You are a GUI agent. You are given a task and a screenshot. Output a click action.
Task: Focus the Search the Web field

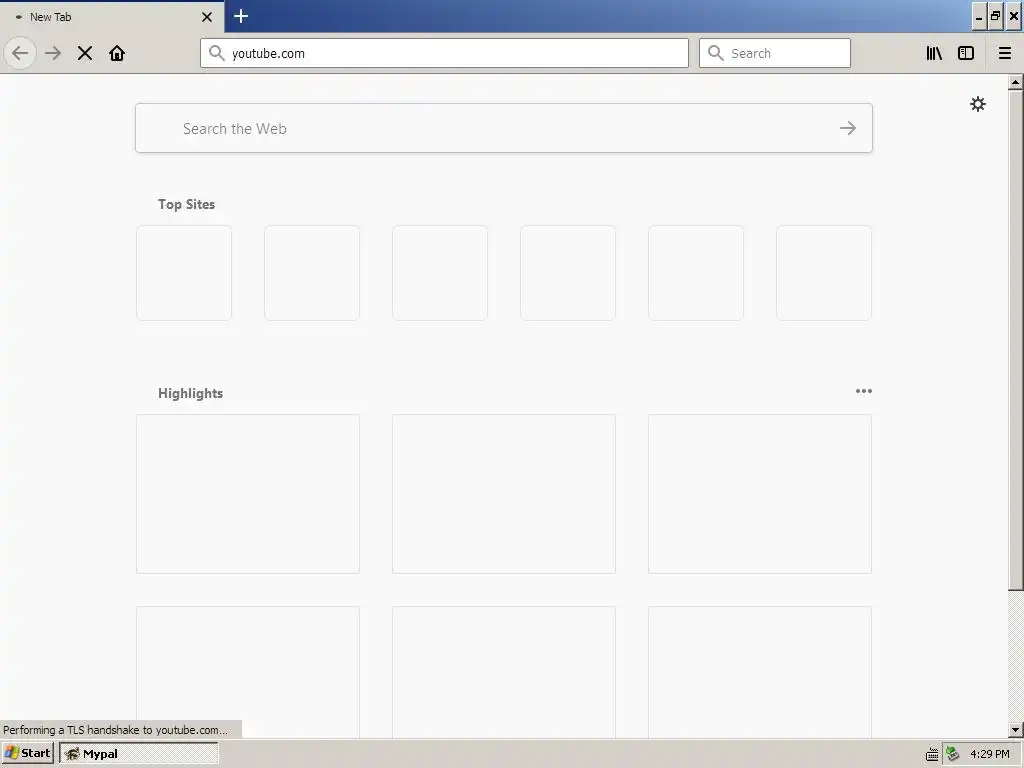(x=504, y=128)
